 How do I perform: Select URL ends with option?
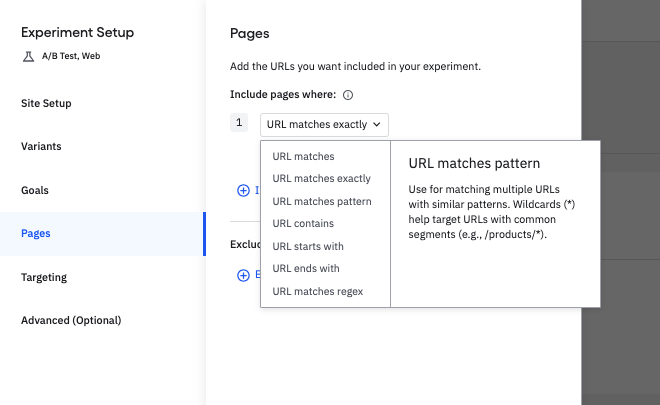click(306, 269)
